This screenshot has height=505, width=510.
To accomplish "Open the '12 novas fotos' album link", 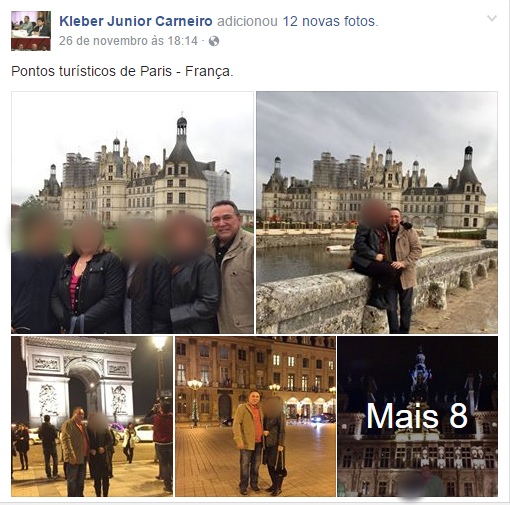I will (x=330, y=21).
